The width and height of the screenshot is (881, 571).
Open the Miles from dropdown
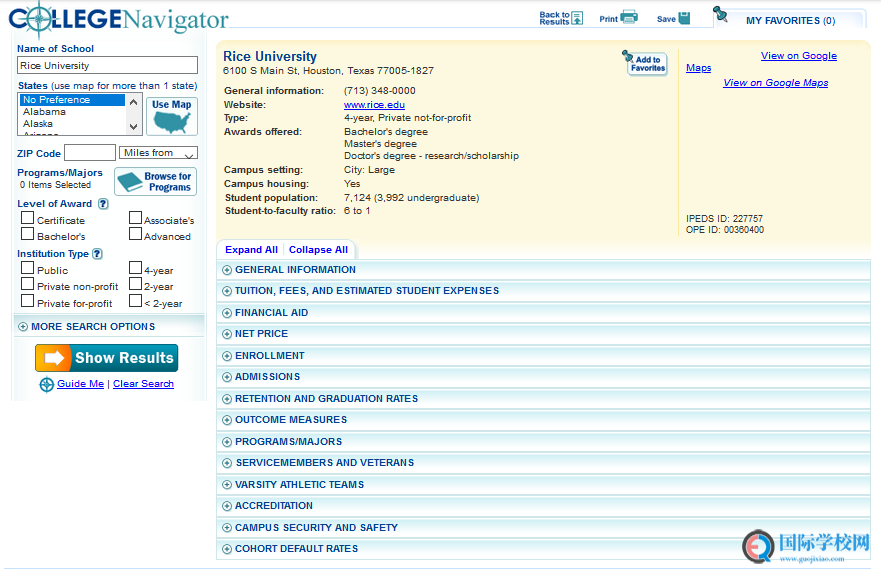[x=158, y=153]
